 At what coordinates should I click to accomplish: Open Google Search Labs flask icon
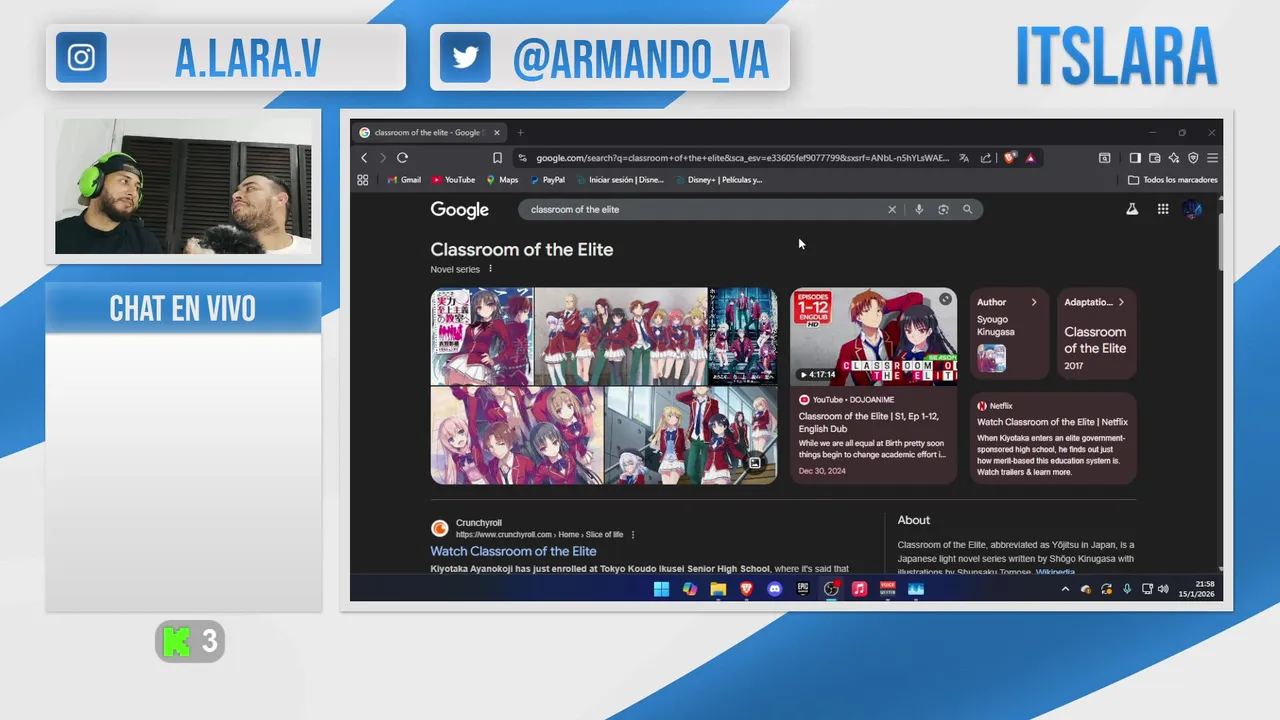click(x=1132, y=209)
